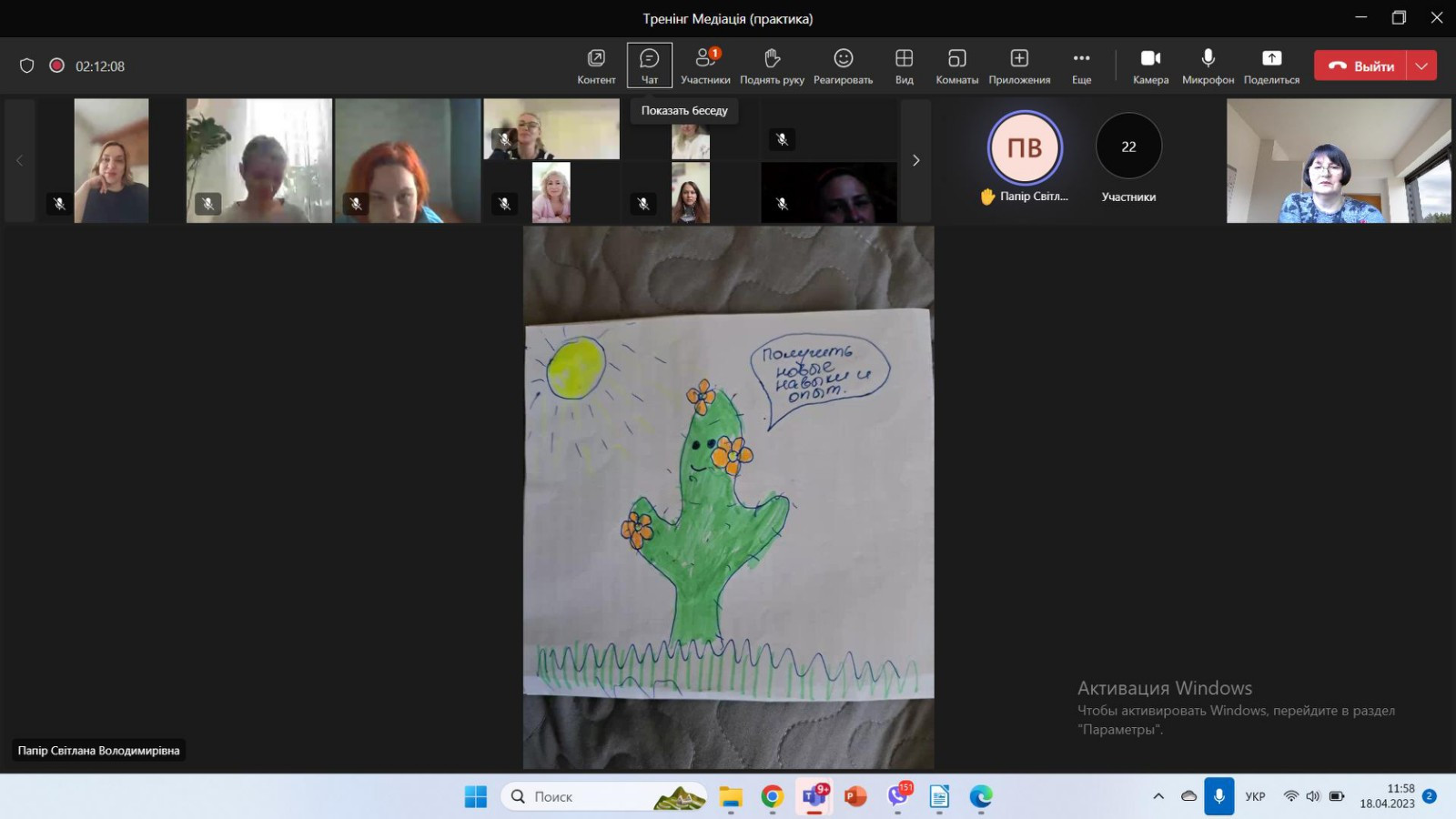Toggle the Камера camera
1456x819 pixels.
pos(1150,66)
